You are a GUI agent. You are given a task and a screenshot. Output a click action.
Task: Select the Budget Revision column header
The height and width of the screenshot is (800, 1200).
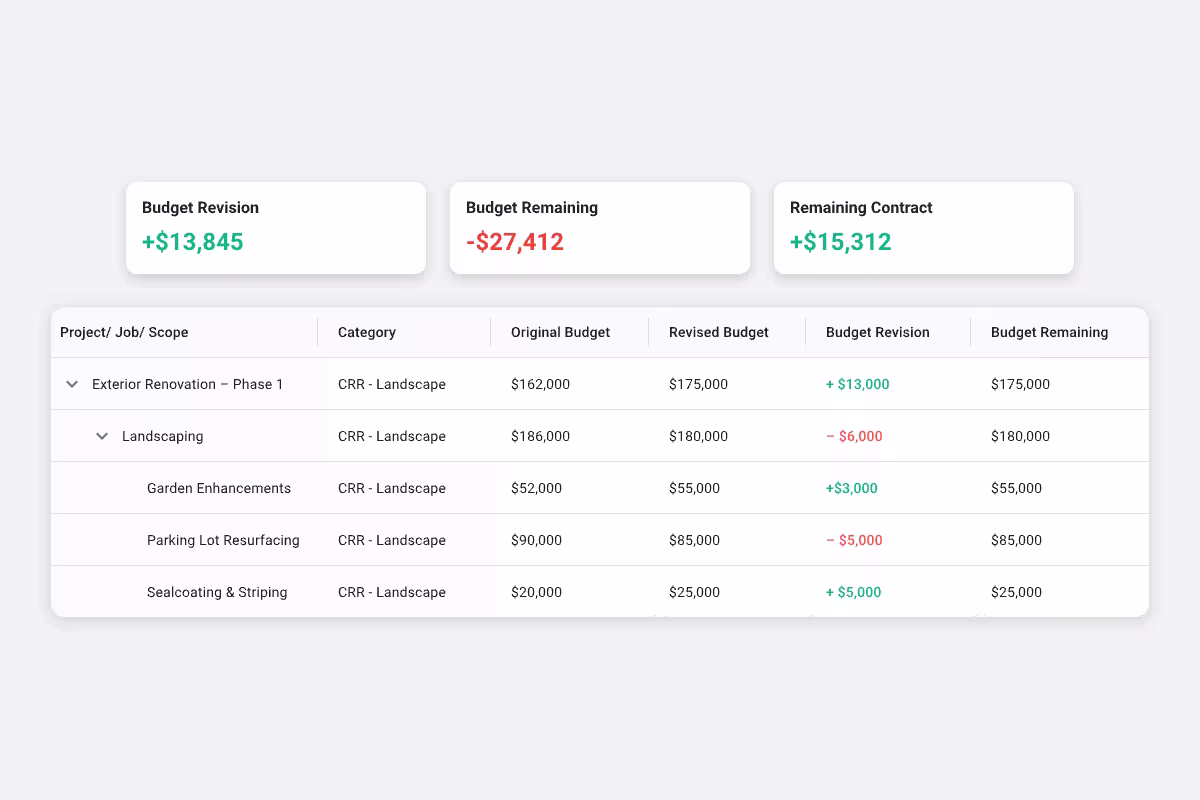pyautogui.click(x=877, y=332)
